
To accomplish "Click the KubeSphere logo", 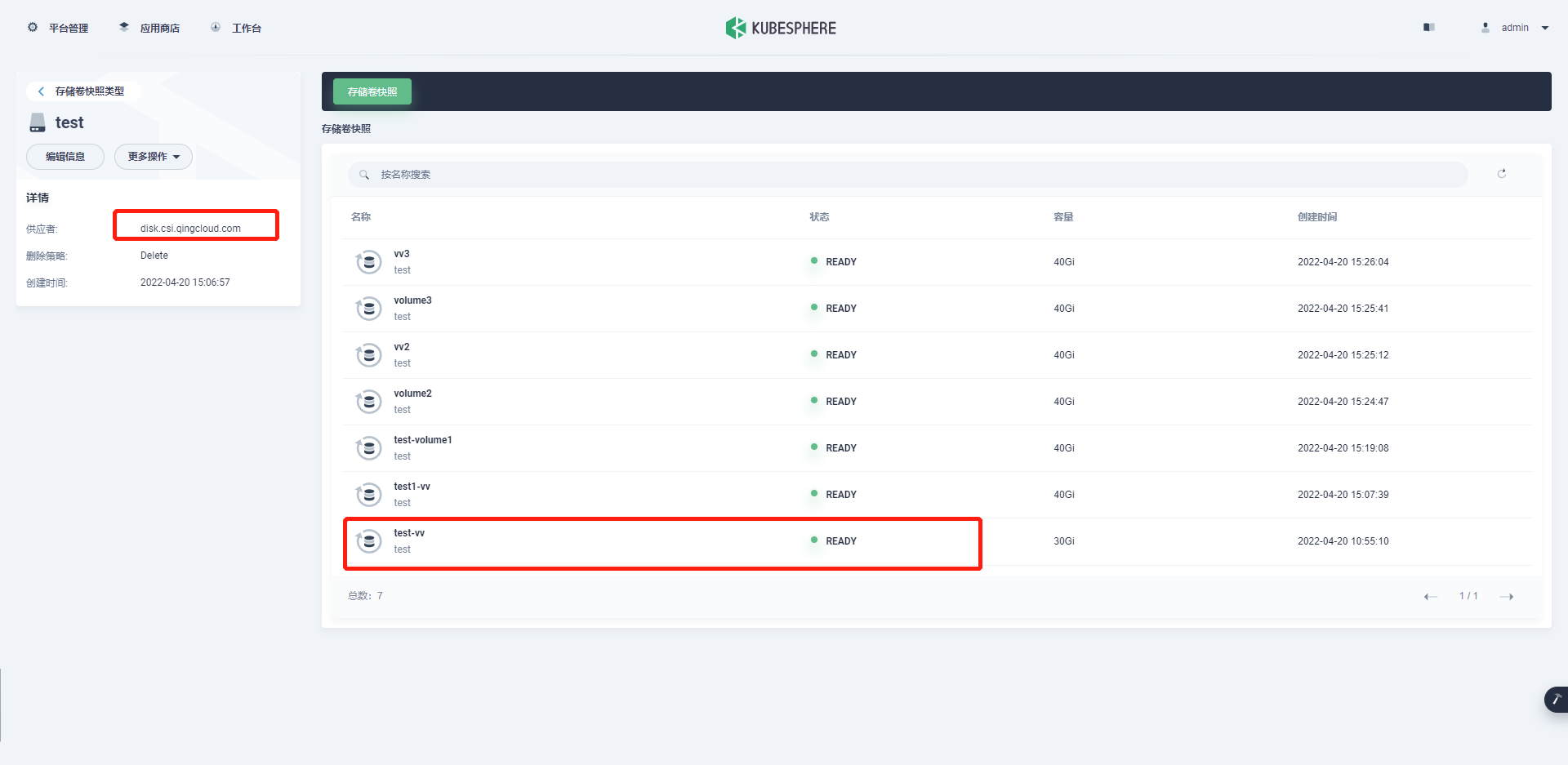I will 781,28.
